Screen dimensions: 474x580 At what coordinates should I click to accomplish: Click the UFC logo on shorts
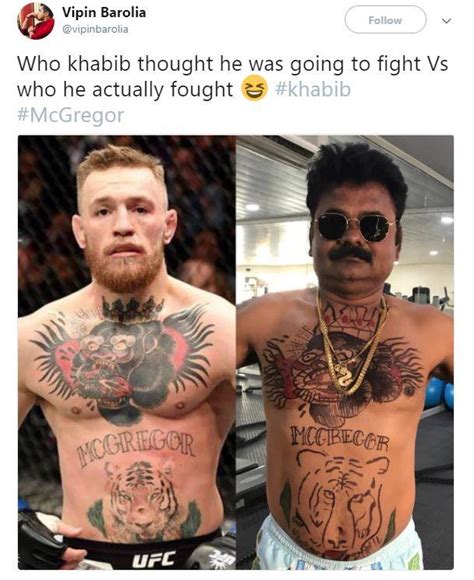(154, 559)
